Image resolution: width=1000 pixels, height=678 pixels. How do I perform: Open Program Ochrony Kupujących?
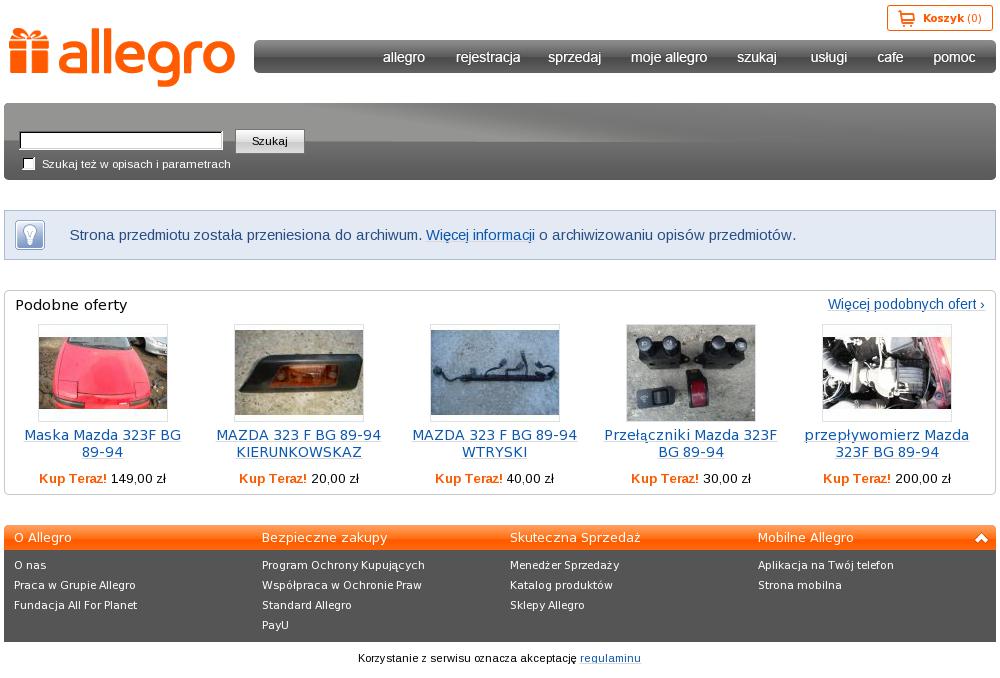click(343, 565)
